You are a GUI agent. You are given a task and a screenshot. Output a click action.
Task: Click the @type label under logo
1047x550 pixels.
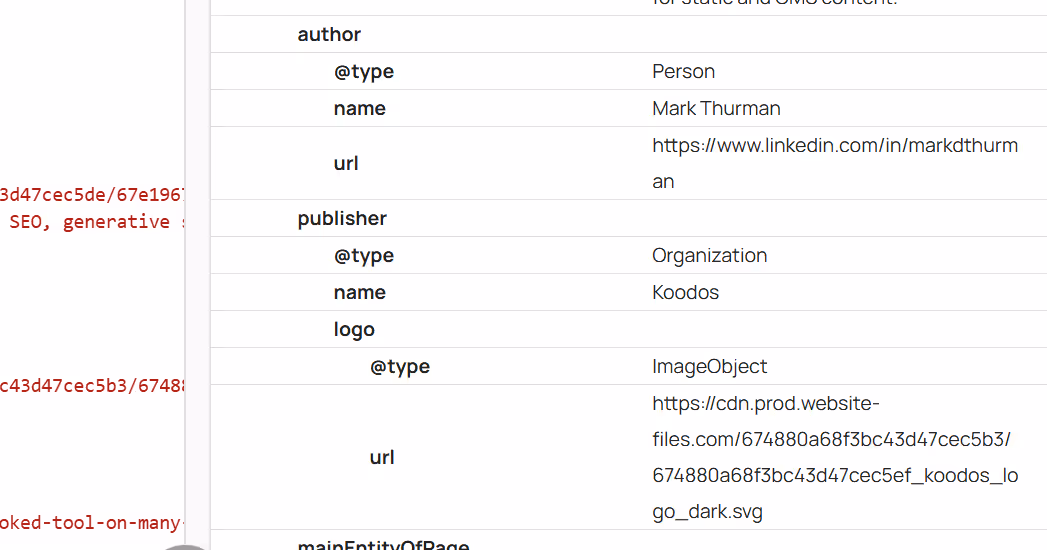[399, 366]
